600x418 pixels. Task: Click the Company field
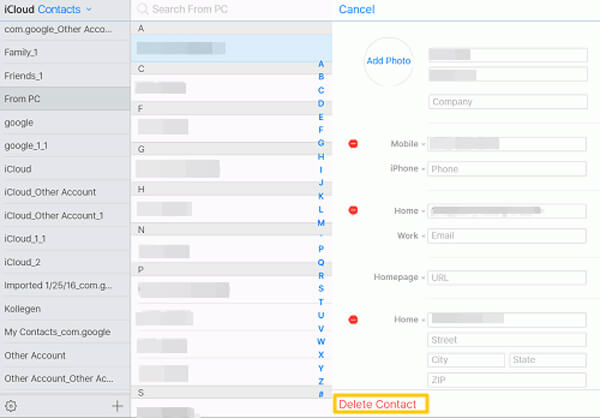pos(508,102)
